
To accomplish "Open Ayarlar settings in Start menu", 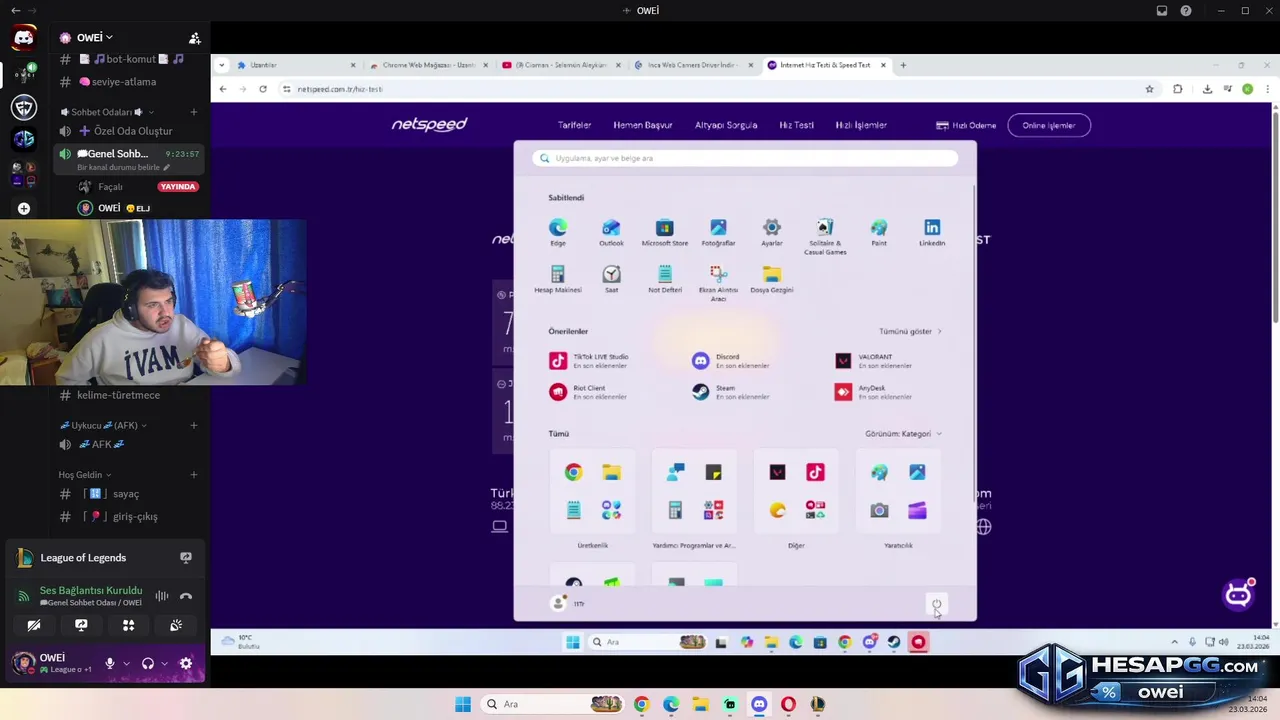I will pos(771,232).
